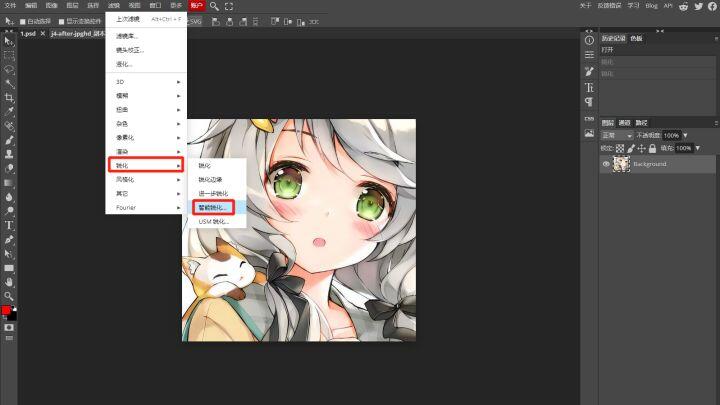
Task: Open the CSS panel icon
Action: pos(589,118)
